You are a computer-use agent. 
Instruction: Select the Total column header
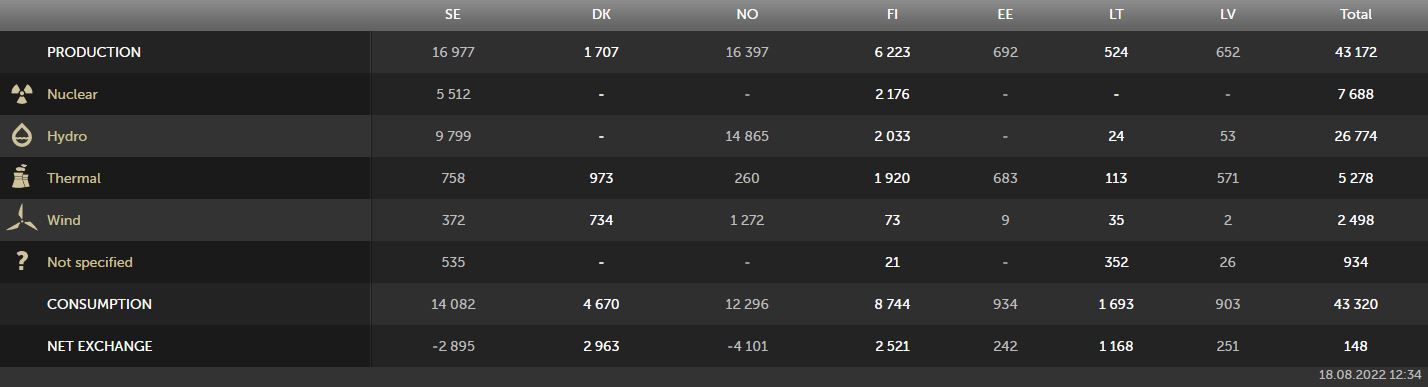click(1356, 14)
